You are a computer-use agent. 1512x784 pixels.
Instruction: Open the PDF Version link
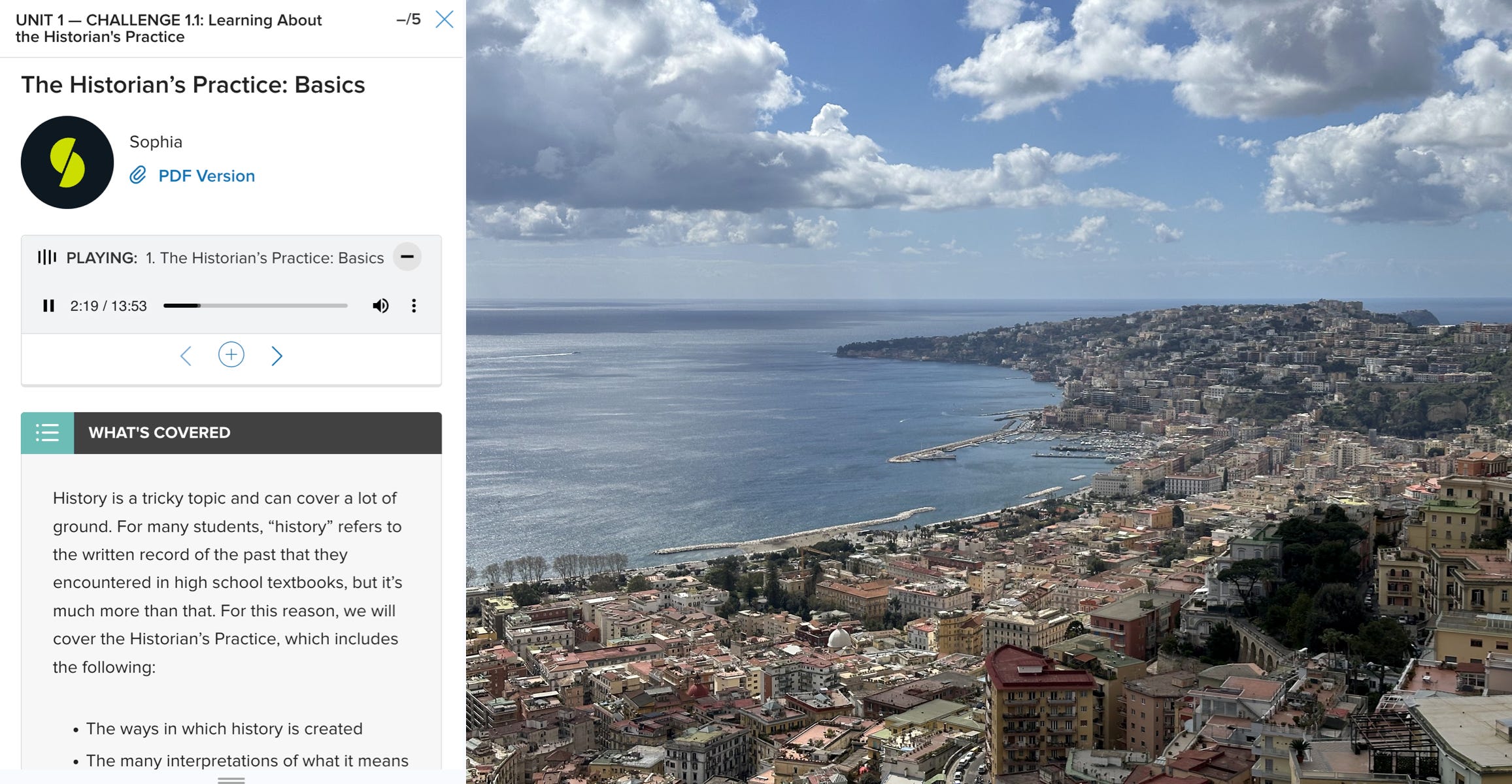(207, 176)
